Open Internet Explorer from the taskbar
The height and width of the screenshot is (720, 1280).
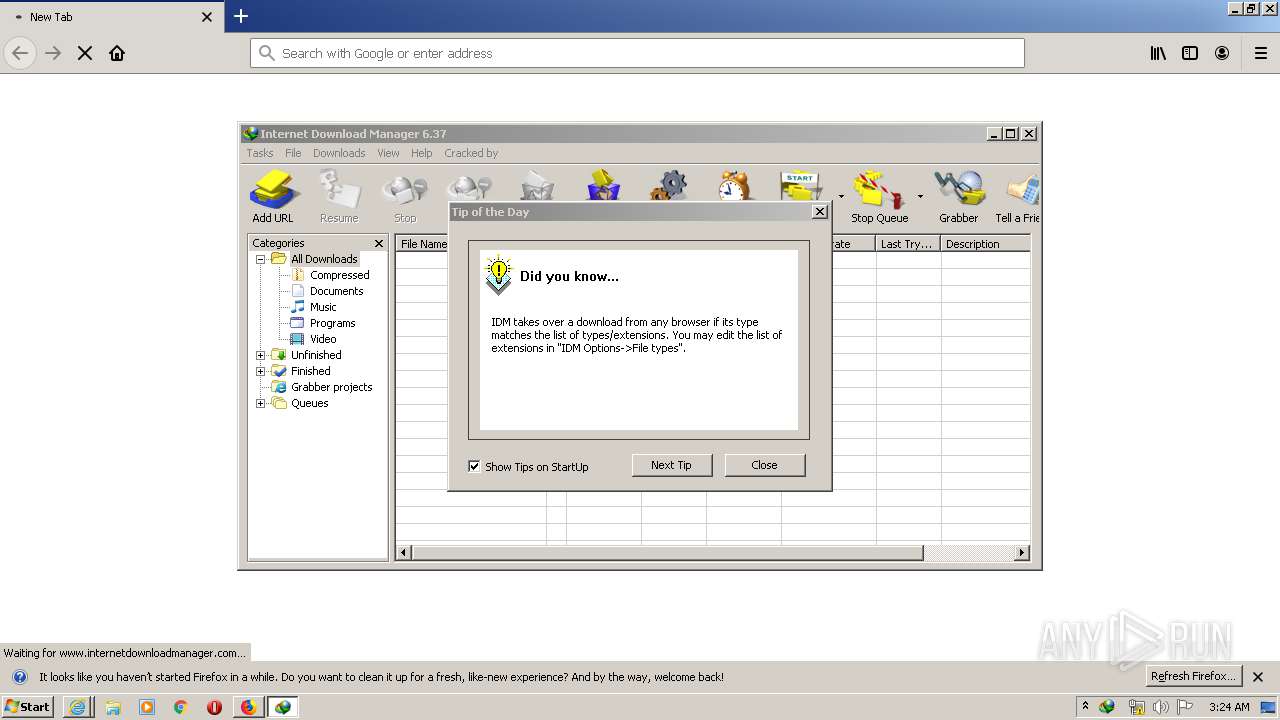click(77, 707)
